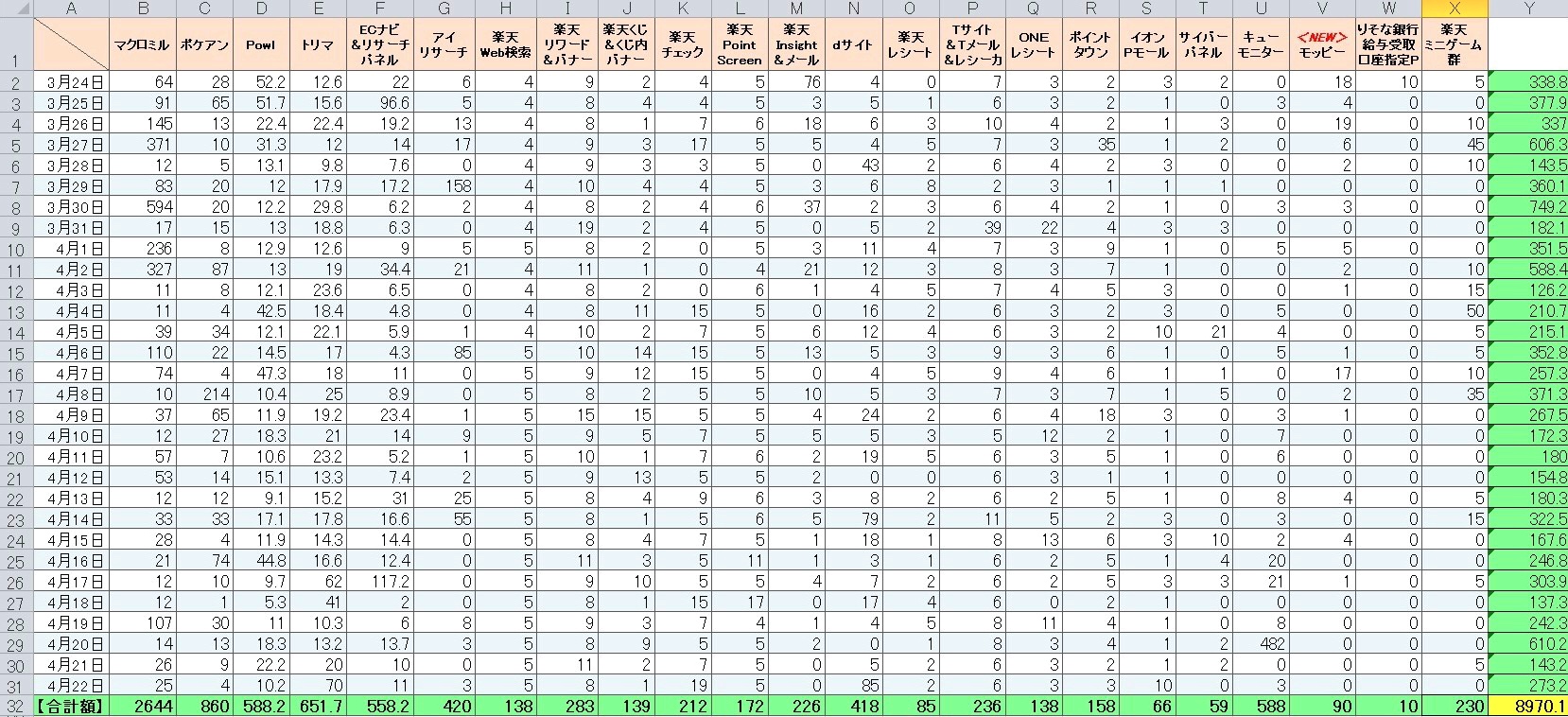Screen dimensions: 1568x717
Task: Click the 楽天Web検索 header cell
Action: pyautogui.click(x=505, y=44)
